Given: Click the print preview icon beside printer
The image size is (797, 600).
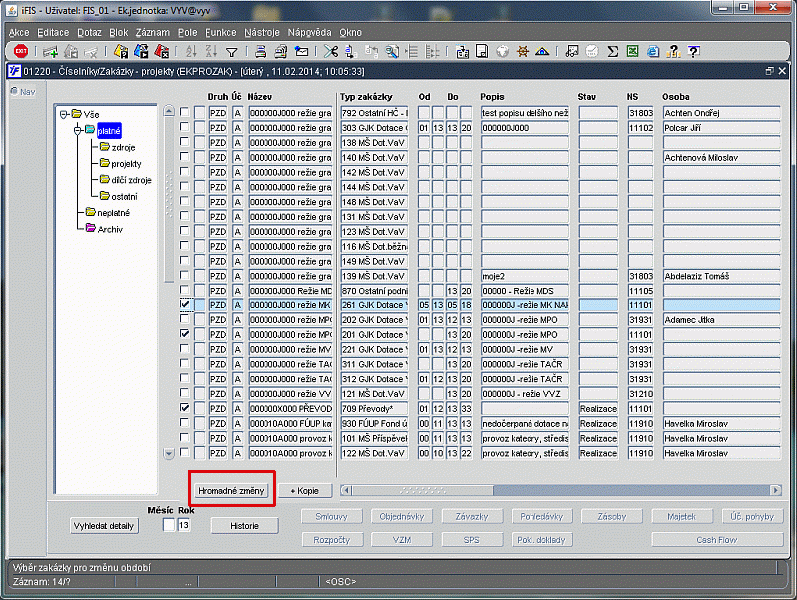Looking at the screenshot, I should point(281,51).
